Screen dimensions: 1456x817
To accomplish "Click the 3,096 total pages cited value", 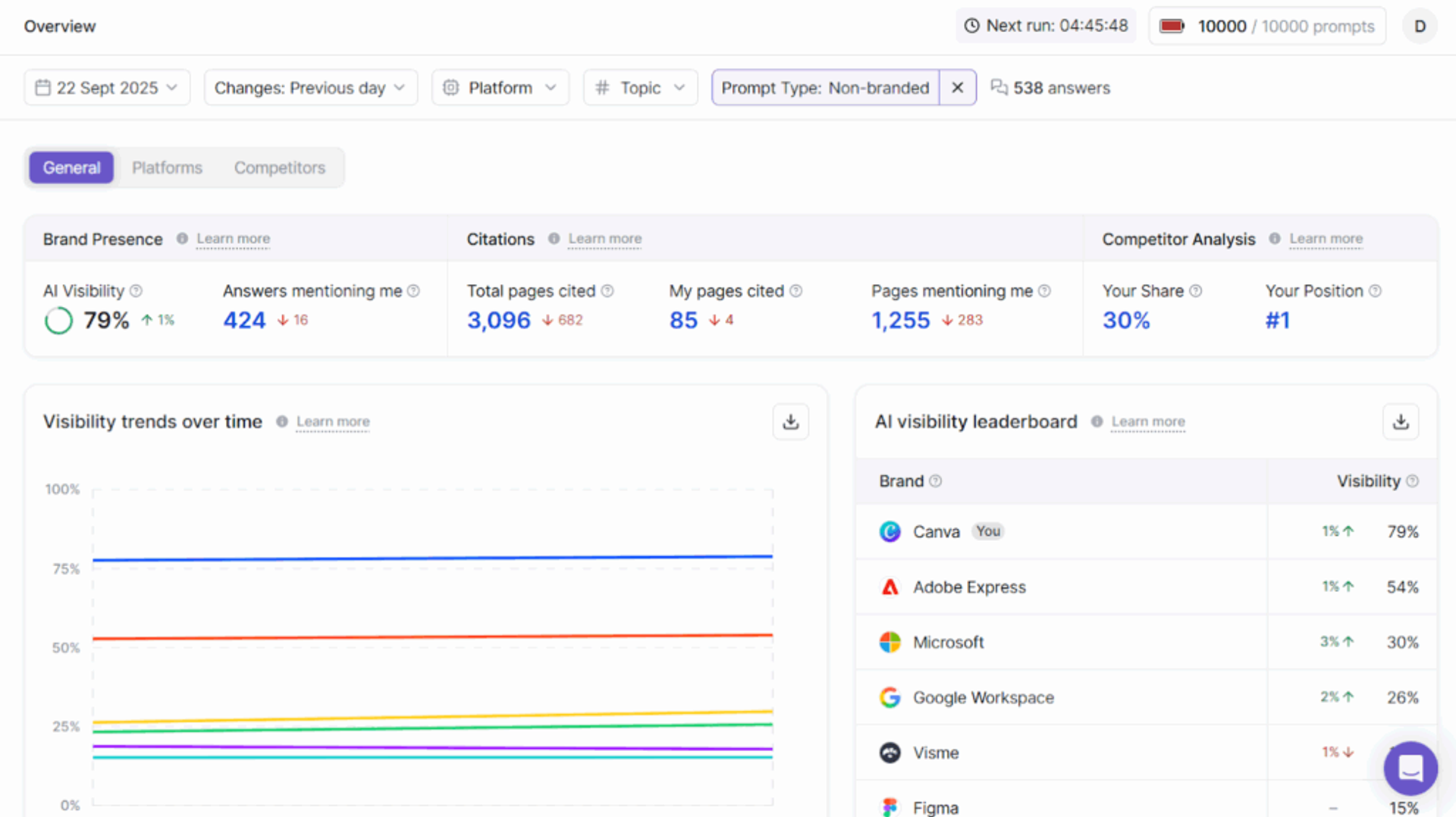I will (x=498, y=321).
